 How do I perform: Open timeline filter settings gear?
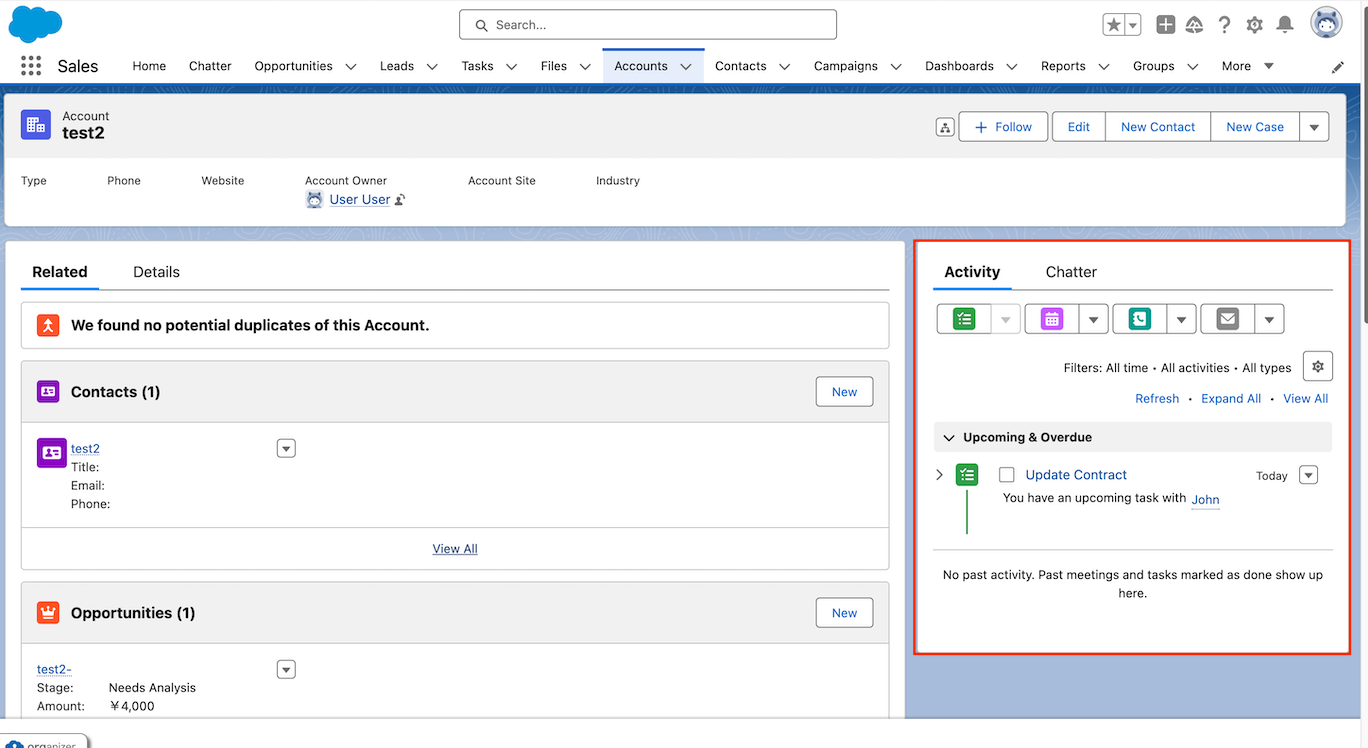[x=1318, y=367]
